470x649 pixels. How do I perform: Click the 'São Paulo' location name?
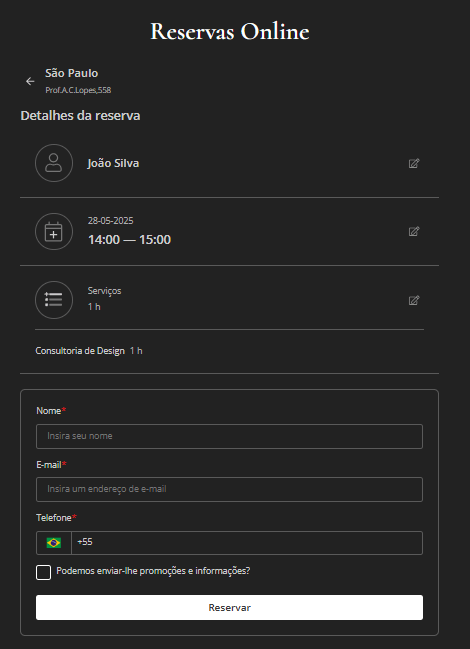(x=72, y=73)
